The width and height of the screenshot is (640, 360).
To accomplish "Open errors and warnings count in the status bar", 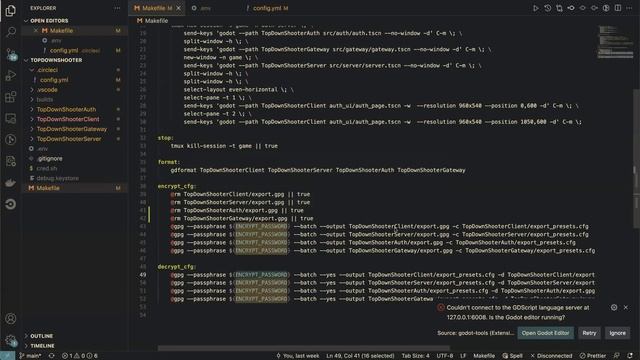I will 80,356.
